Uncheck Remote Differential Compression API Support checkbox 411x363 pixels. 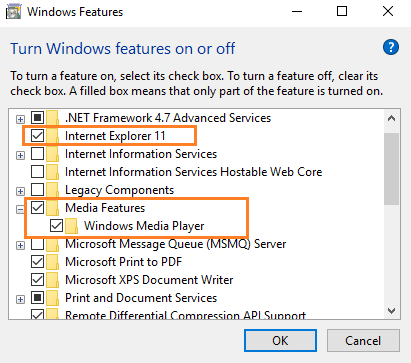37,314
